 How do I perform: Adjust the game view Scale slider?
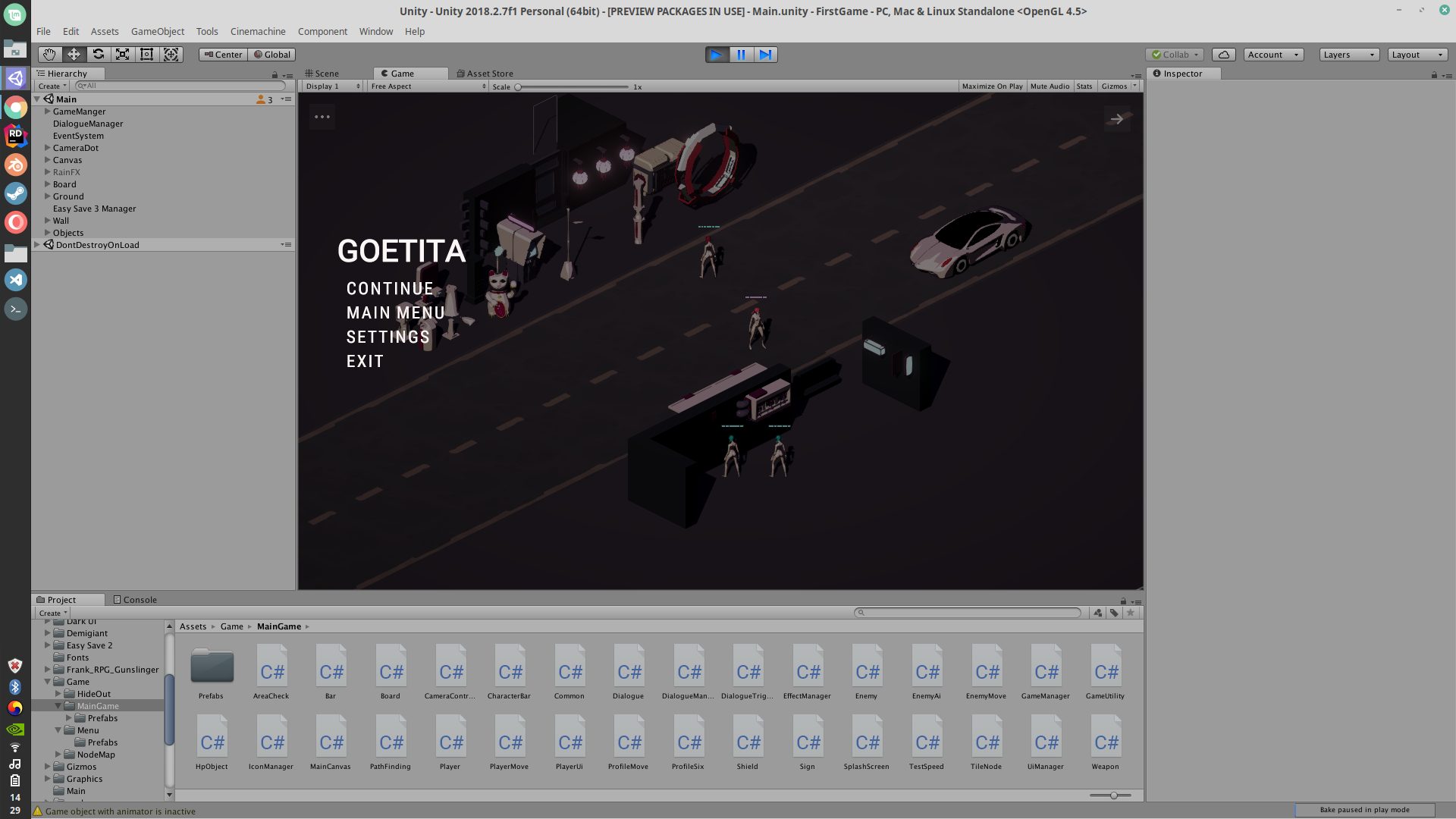pos(573,87)
